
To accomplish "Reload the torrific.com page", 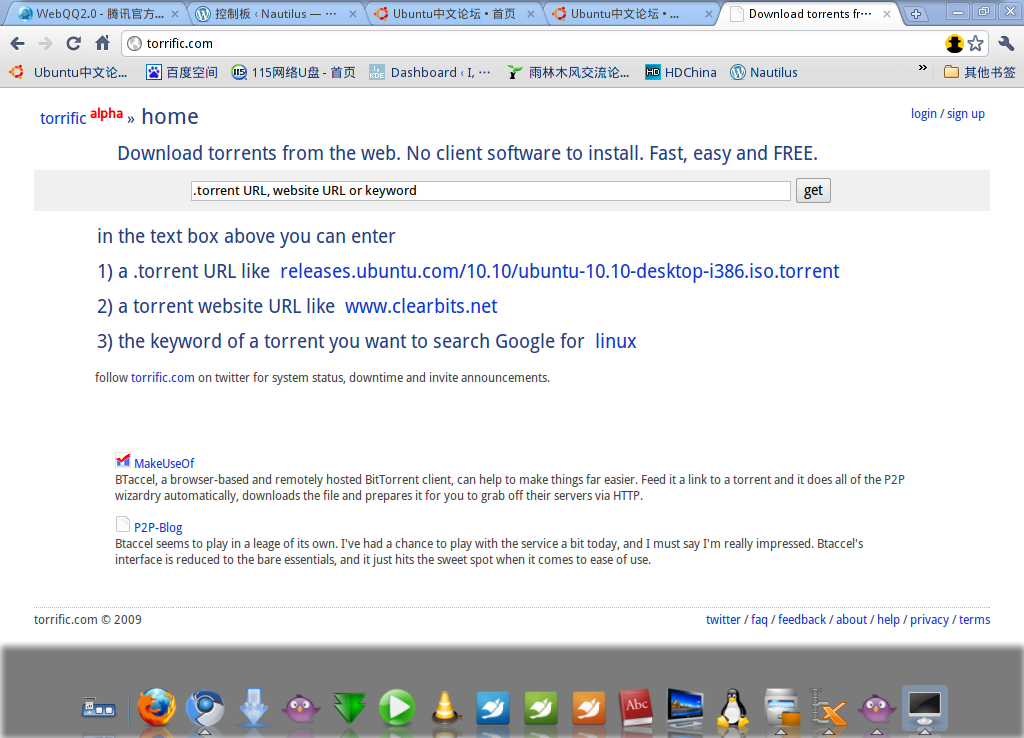I will click(74, 44).
